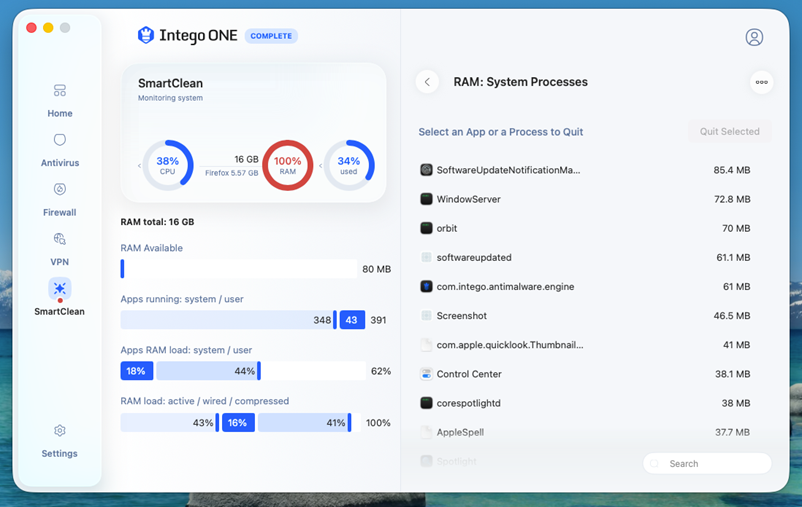Select the Control Center process name
This screenshot has width=802, height=507.
[x=469, y=374]
